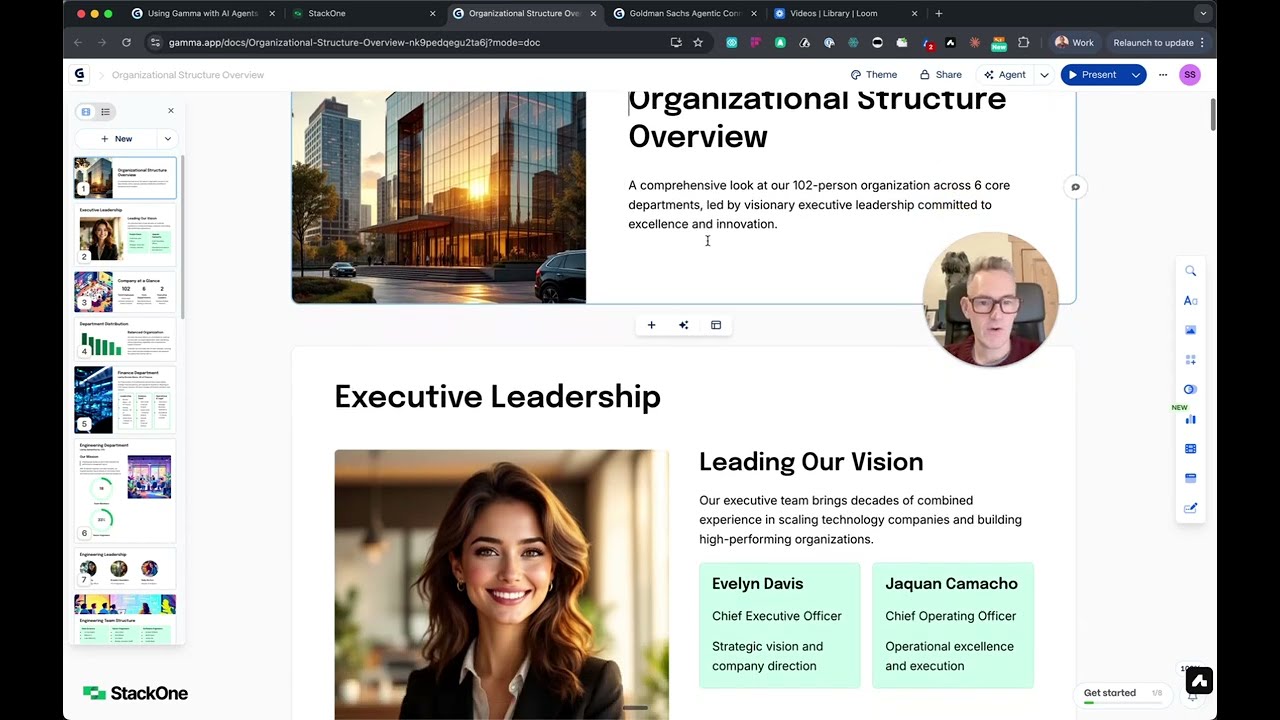This screenshot has height=720, width=1280.
Task: Click the Jaquan Camacho card
Action: click(953, 625)
